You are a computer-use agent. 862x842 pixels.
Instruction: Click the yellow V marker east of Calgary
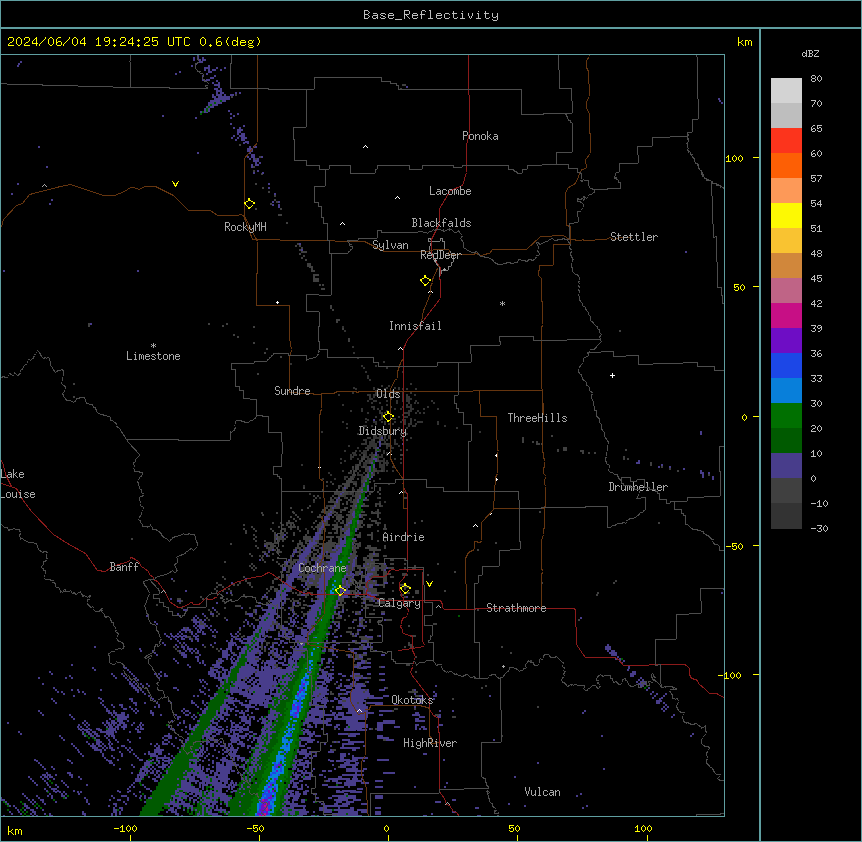(x=429, y=584)
